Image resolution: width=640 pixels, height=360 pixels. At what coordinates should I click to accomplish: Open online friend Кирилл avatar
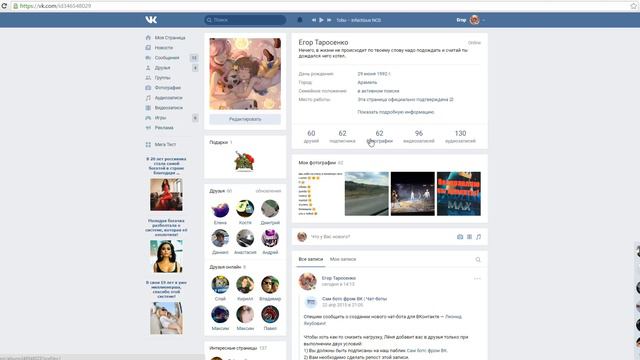[245, 285]
